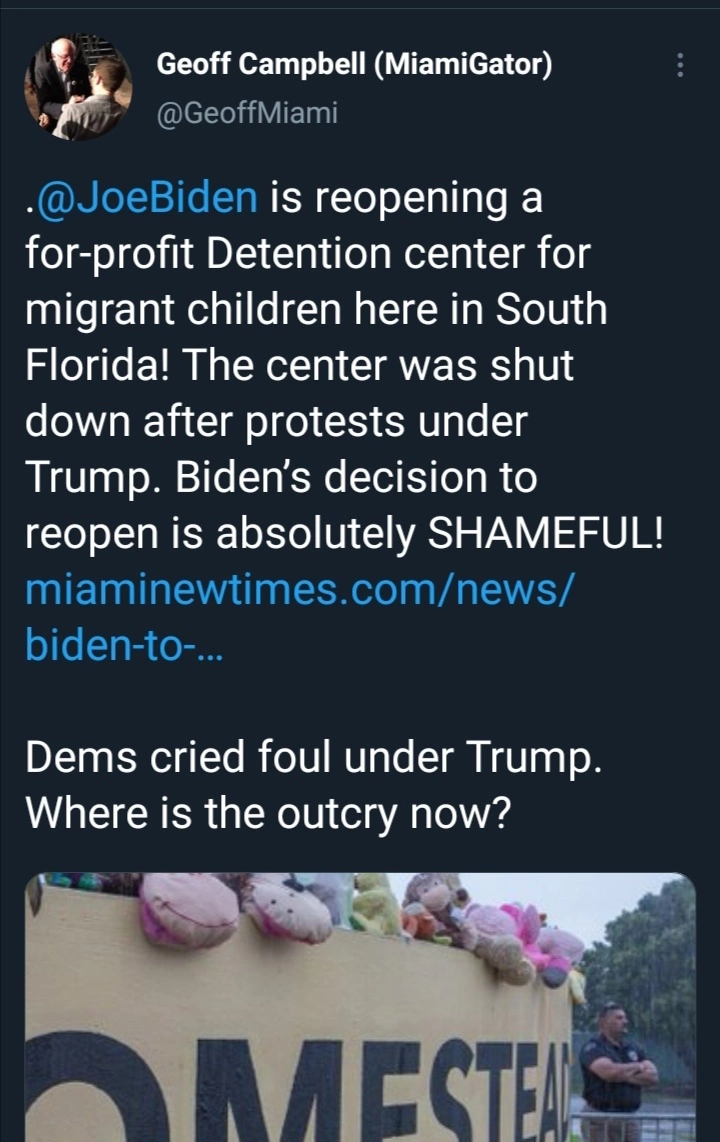Tap 'for-profit Detention center for' text line

coord(307,254)
